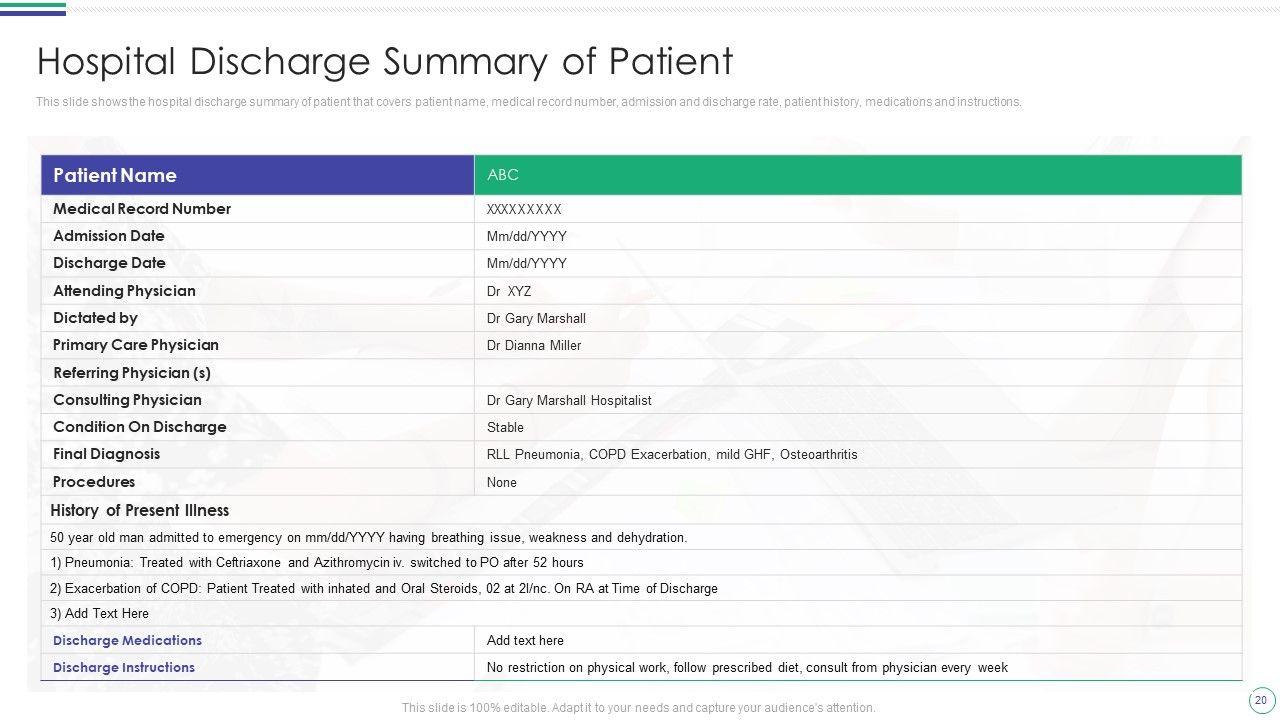Select the Consulting Physician label
1280x720 pixels.
pos(127,400)
